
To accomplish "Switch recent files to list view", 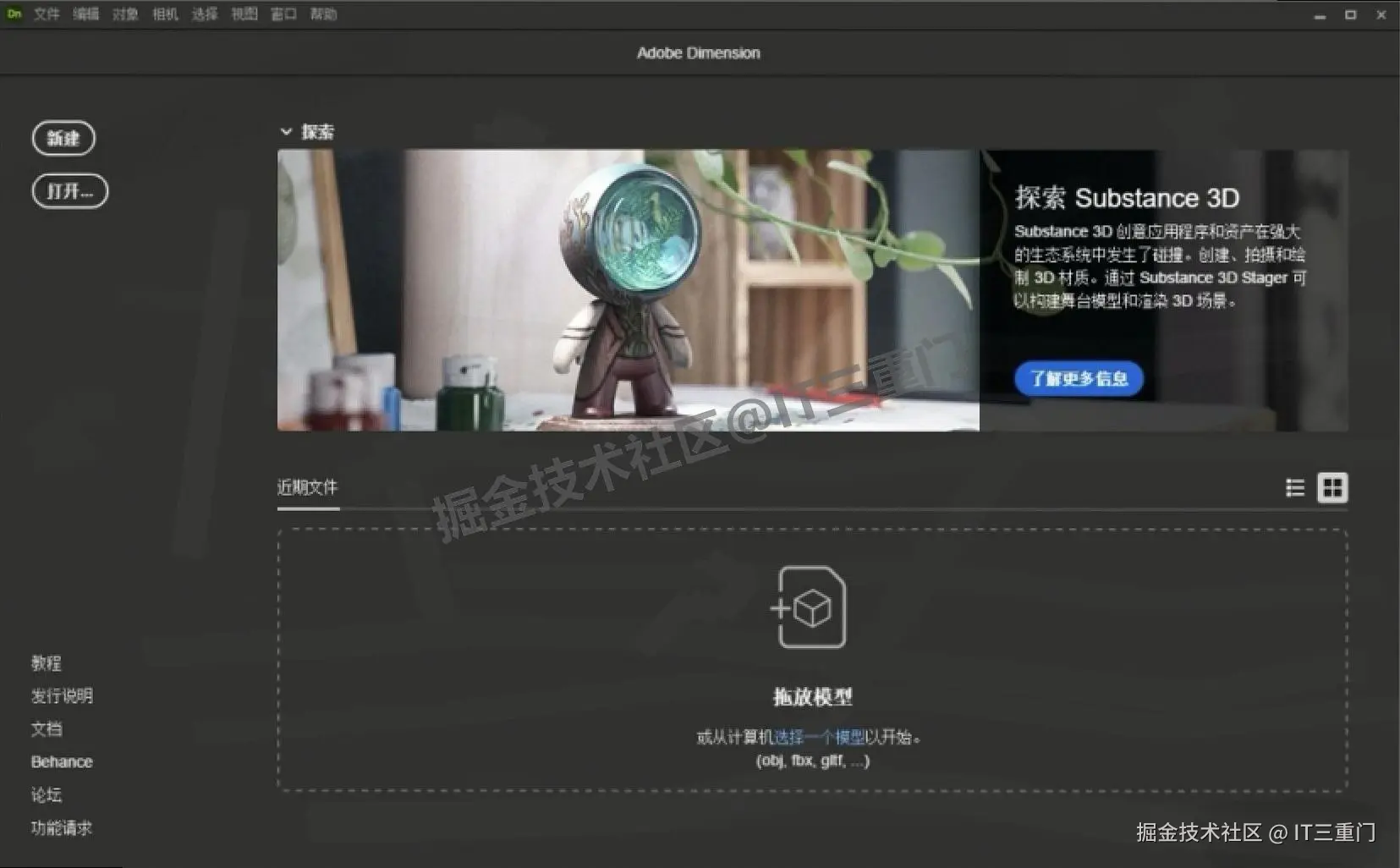I will pos(1295,487).
